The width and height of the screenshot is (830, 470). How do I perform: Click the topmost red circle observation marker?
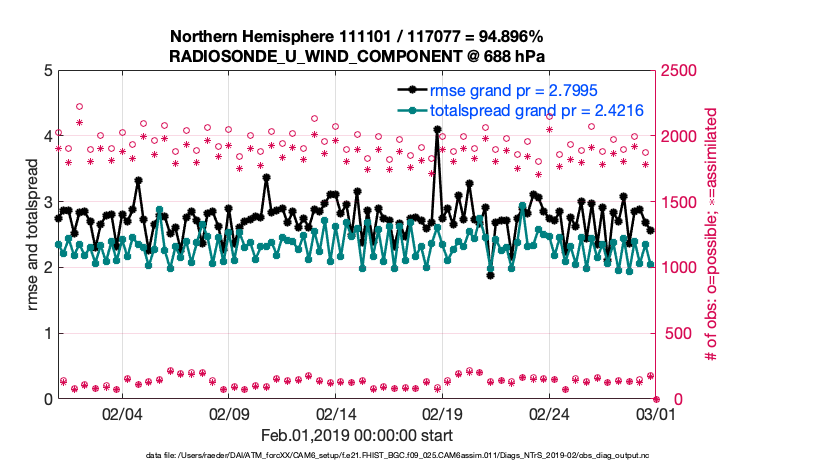[79, 106]
